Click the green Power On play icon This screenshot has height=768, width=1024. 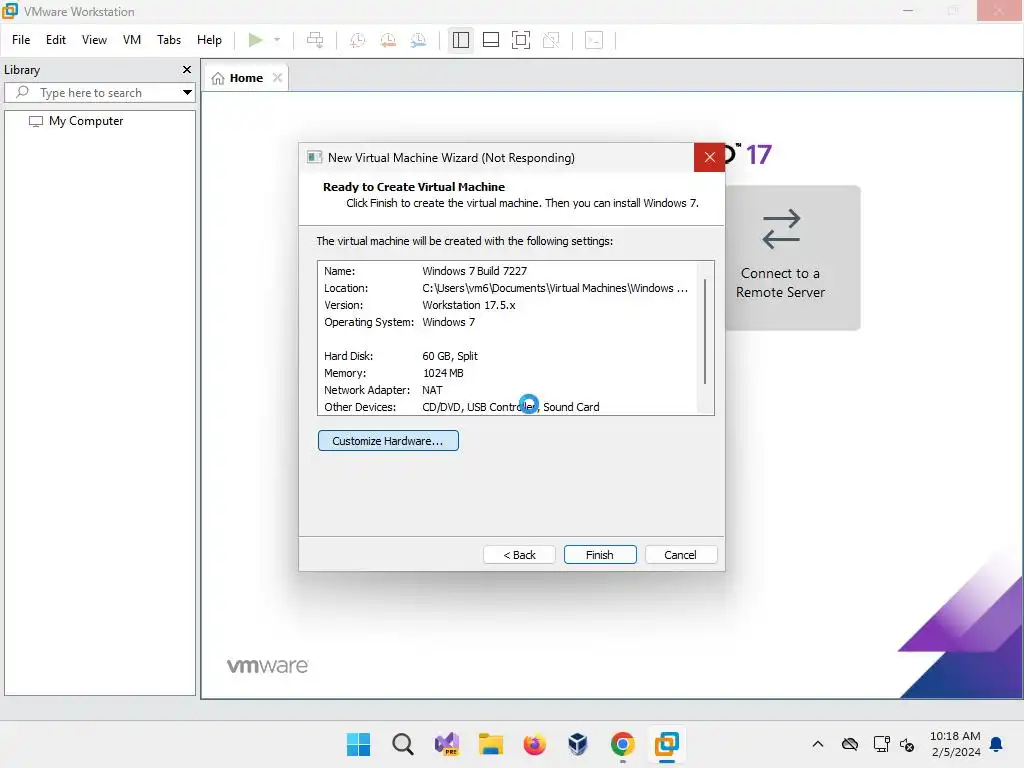[255, 40]
